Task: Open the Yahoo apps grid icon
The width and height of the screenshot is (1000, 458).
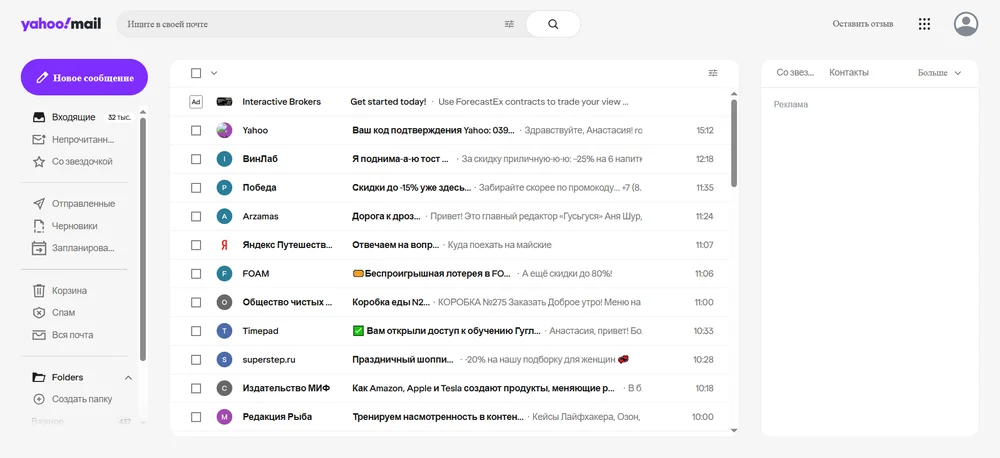Action: [x=924, y=24]
